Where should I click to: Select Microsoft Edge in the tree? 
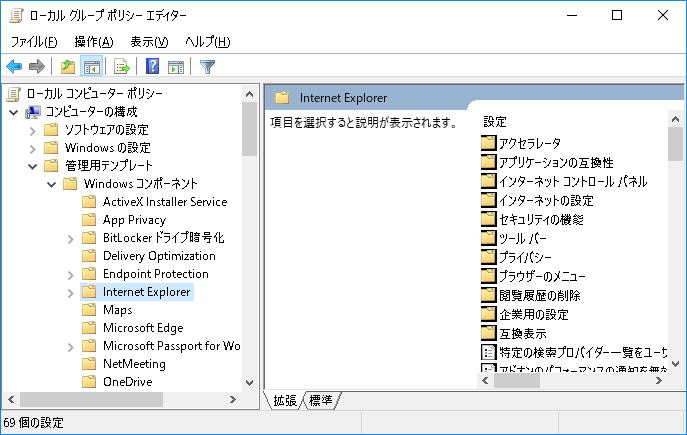[x=143, y=328]
